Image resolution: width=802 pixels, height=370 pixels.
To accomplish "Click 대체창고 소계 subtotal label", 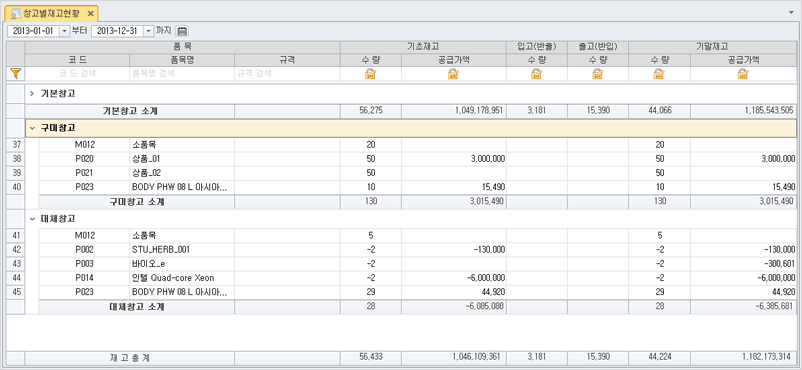I will (x=137, y=307).
